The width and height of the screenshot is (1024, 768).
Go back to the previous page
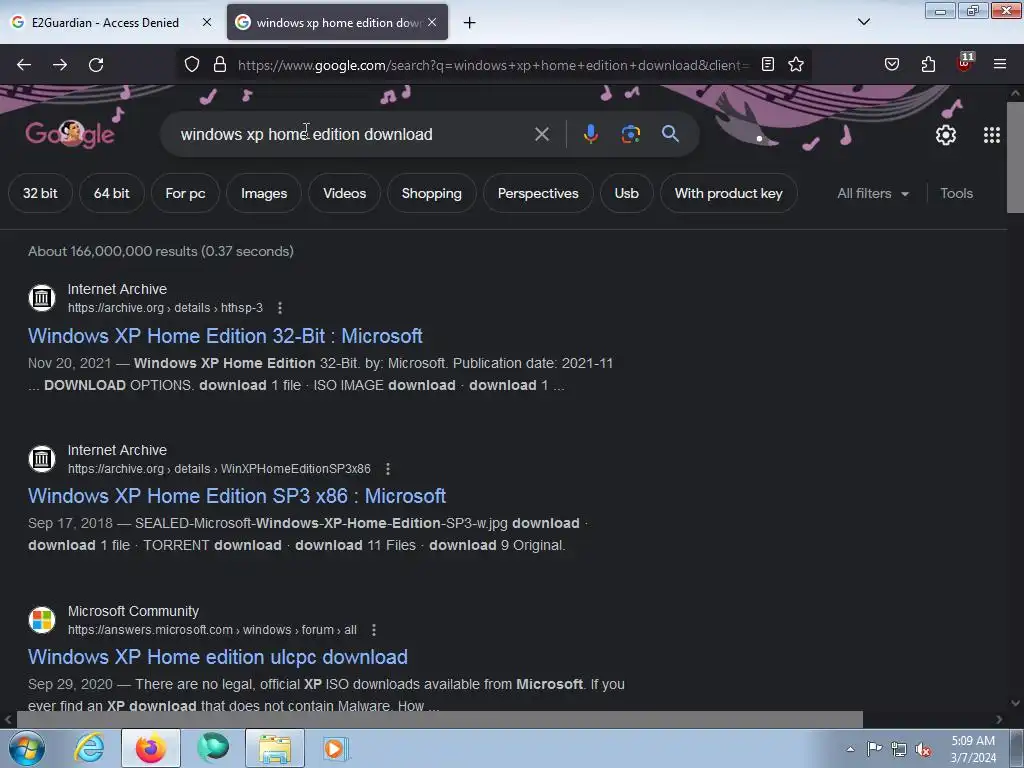(x=24, y=65)
